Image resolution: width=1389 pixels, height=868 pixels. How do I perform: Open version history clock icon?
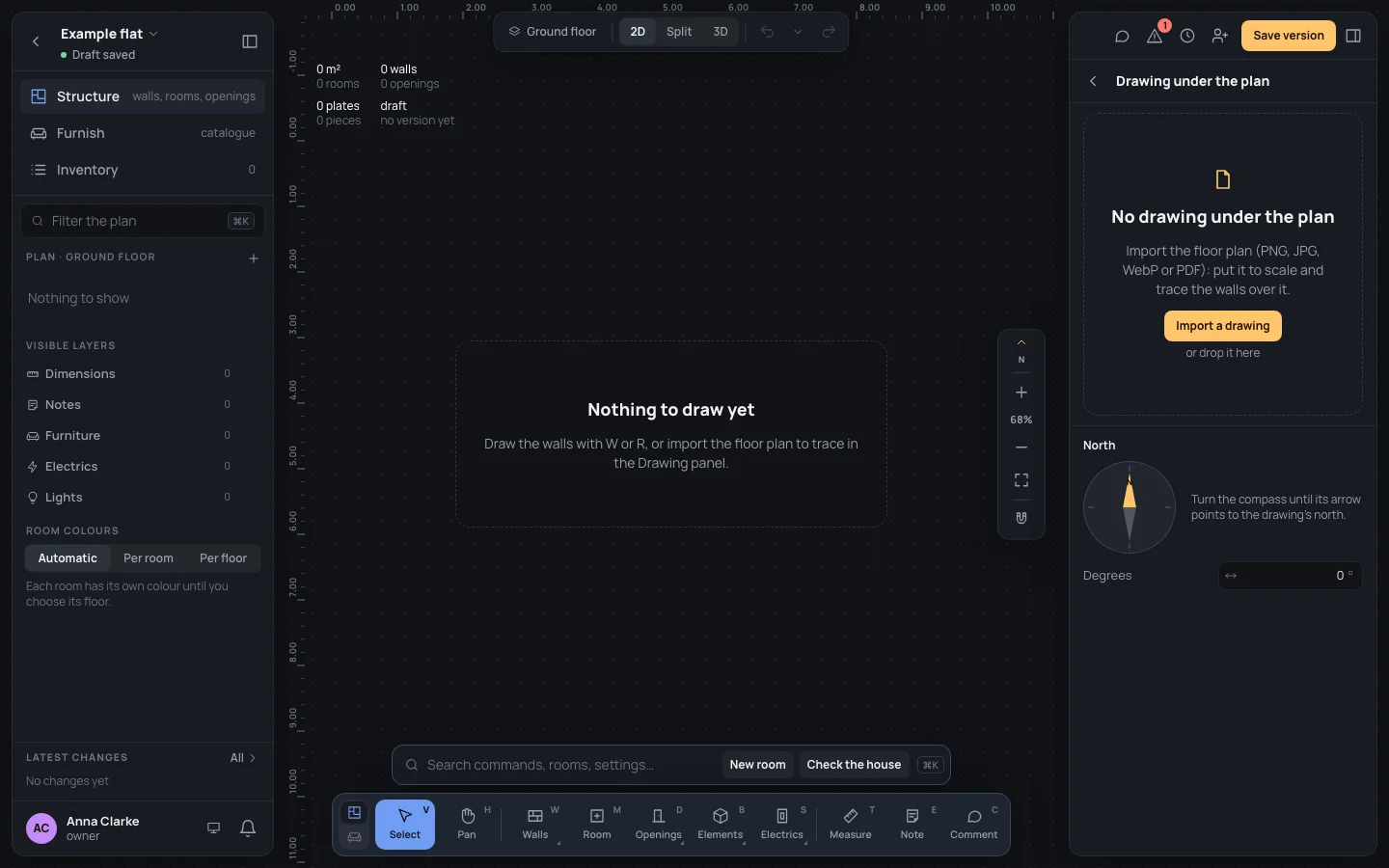1187,36
